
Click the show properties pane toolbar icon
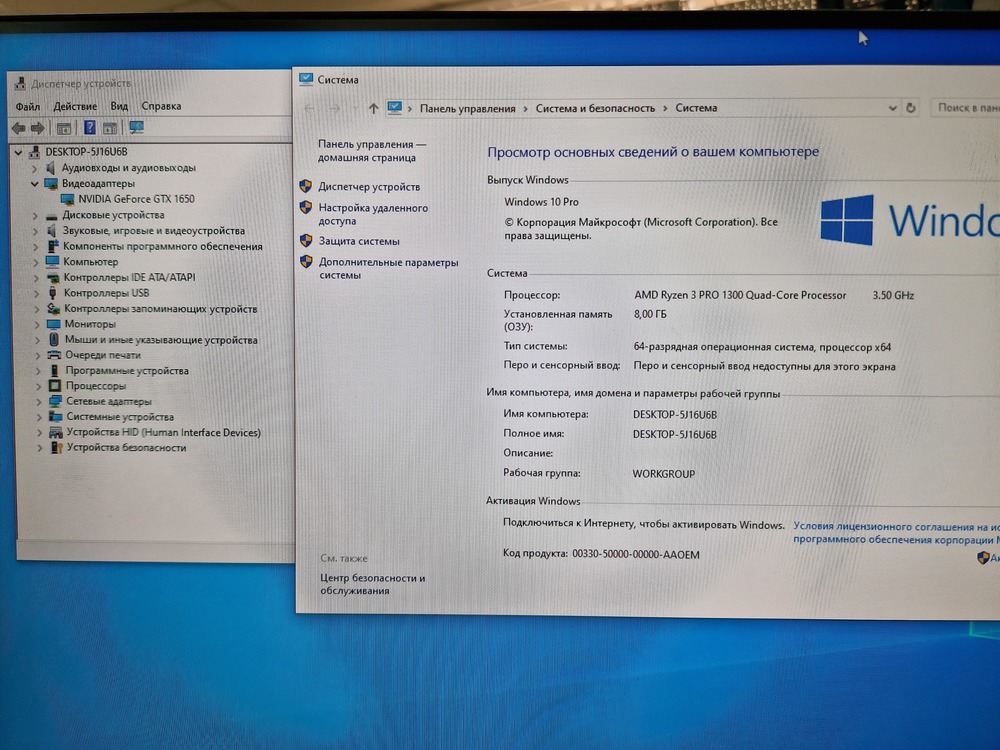(64, 128)
